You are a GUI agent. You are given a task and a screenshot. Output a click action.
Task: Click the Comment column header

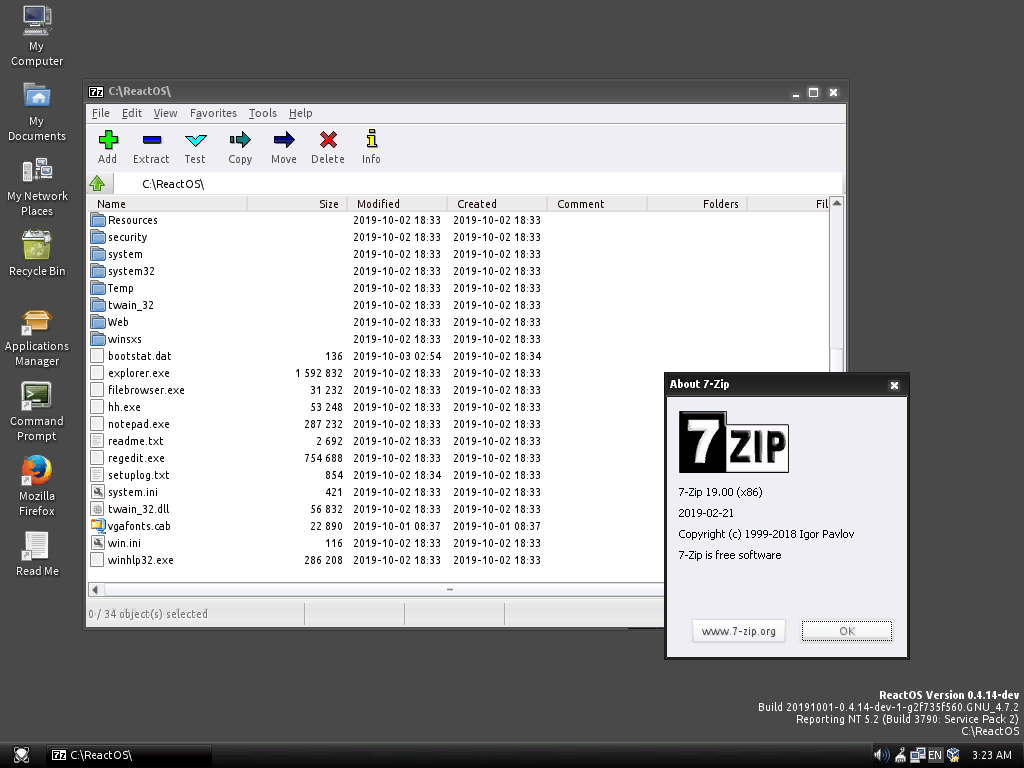597,204
